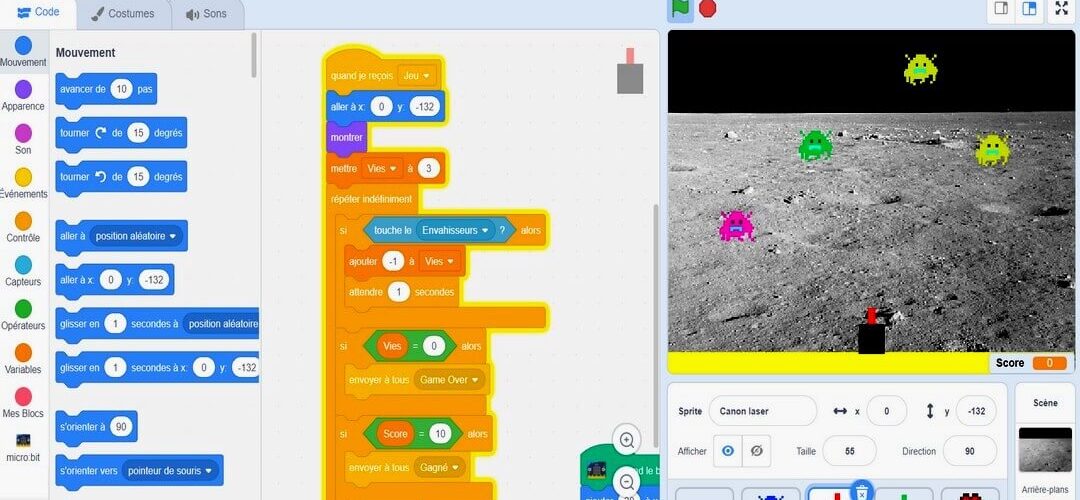This screenshot has height=500, width=1080.
Task: Click the counterclockwise rotate arrow in tourner block
Action: pyautogui.click(x=101, y=177)
